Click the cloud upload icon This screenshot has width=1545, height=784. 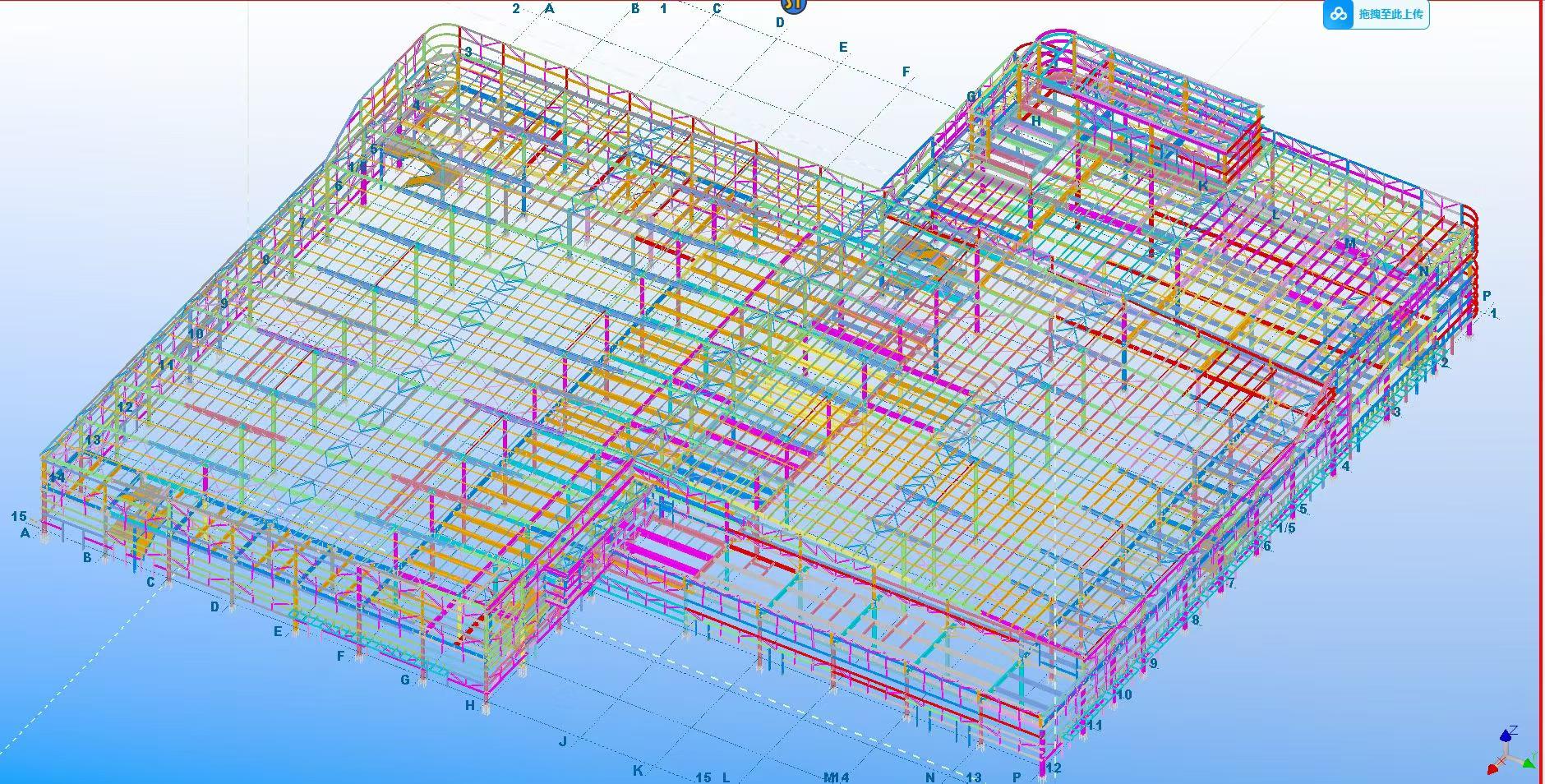point(1340,14)
